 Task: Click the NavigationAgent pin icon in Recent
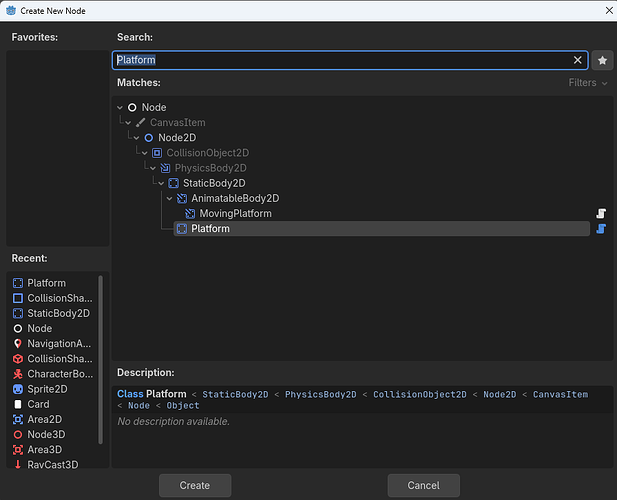(x=18, y=343)
